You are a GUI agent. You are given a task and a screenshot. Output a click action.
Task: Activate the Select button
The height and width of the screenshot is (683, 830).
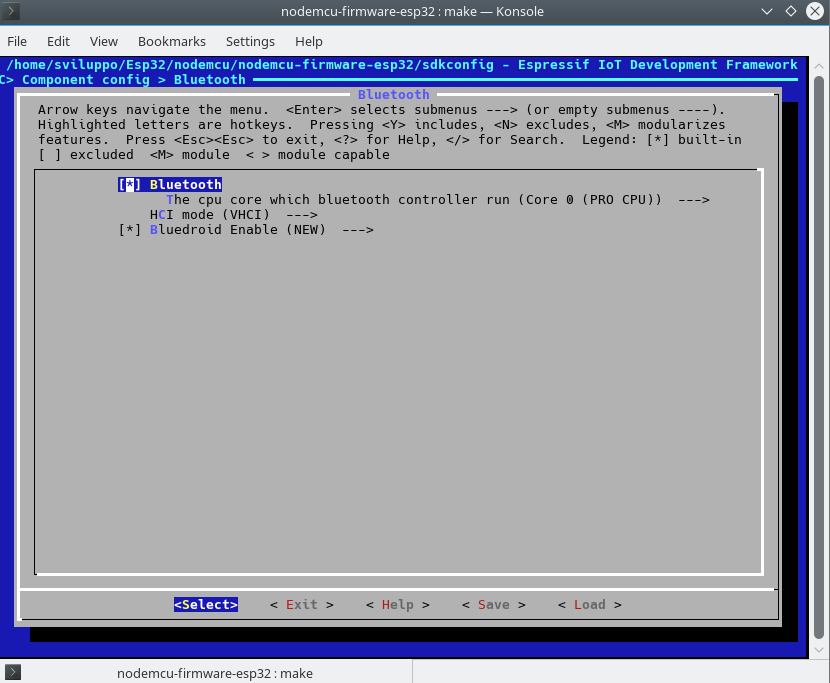(x=205, y=604)
